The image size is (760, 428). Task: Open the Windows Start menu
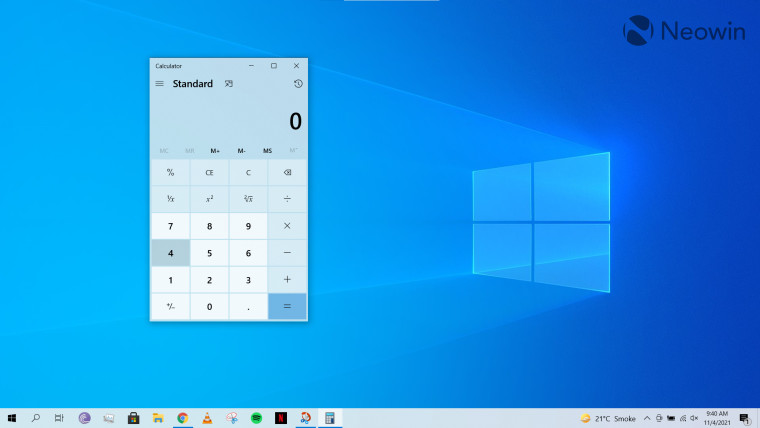point(12,418)
